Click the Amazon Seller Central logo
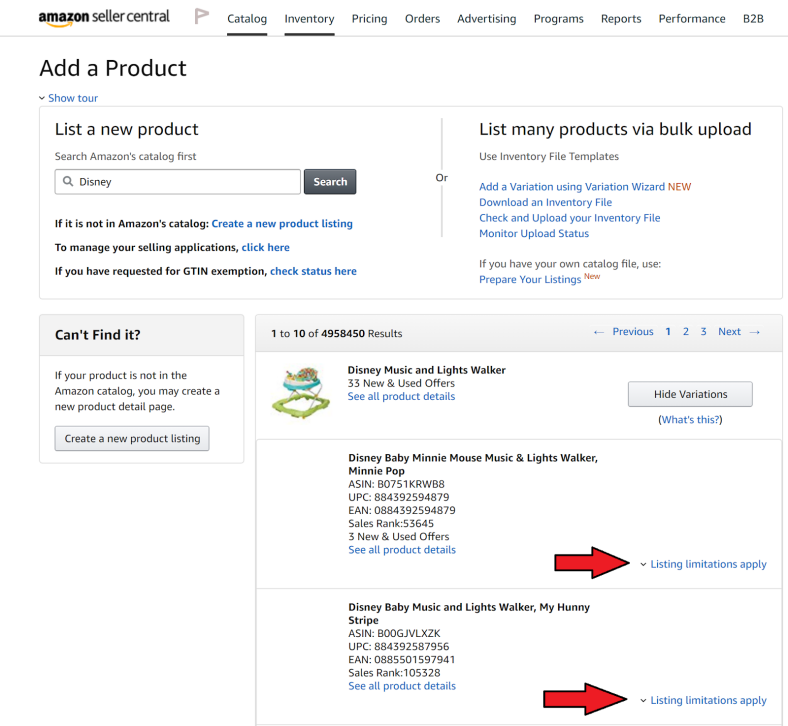Screen dimensions: 788x726 pyautogui.click(x=104, y=18)
